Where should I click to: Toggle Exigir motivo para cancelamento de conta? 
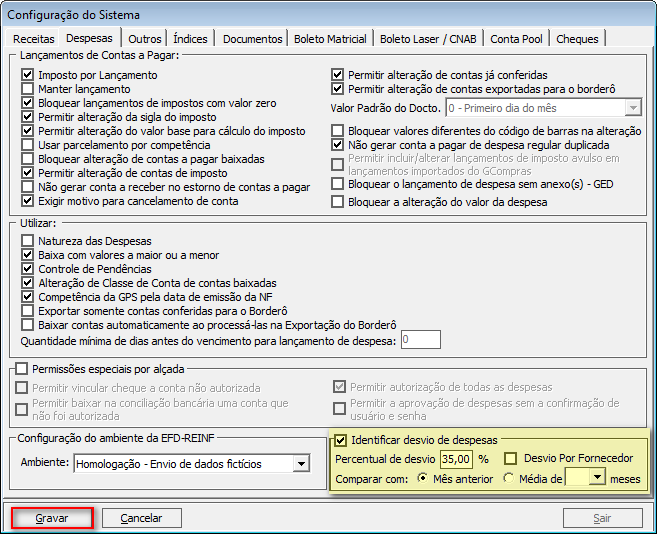coord(28,201)
